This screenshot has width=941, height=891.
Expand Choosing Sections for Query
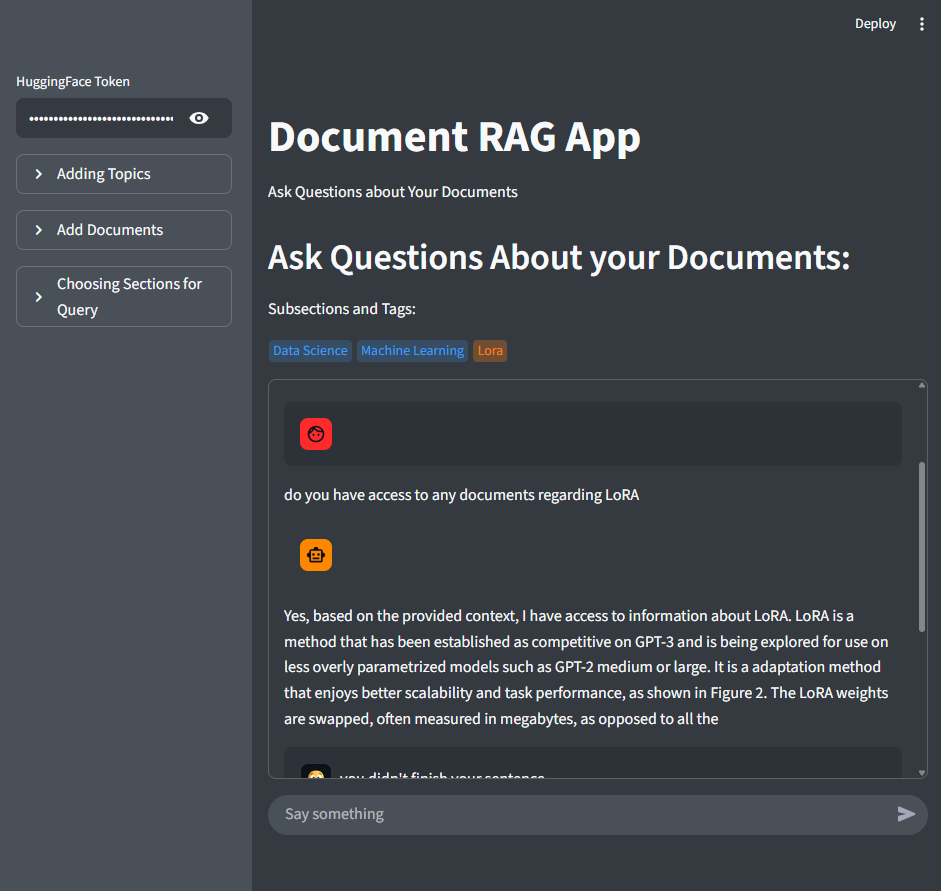pos(124,297)
